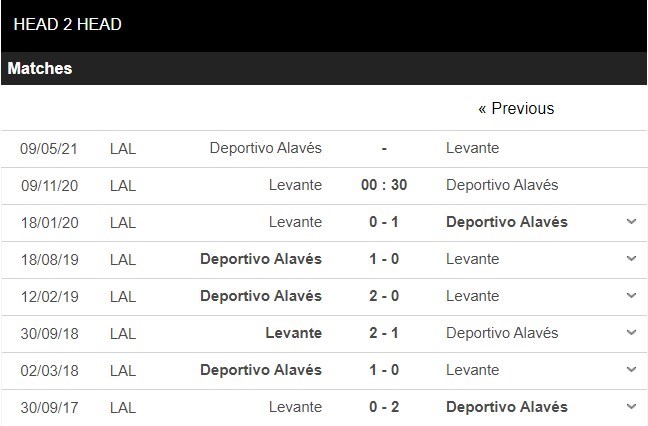This screenshot has width=648, height=426.
Task: Open the 0 - 2 score from 30/09/17
Action: pyautogui.click(x=384, y=407)
